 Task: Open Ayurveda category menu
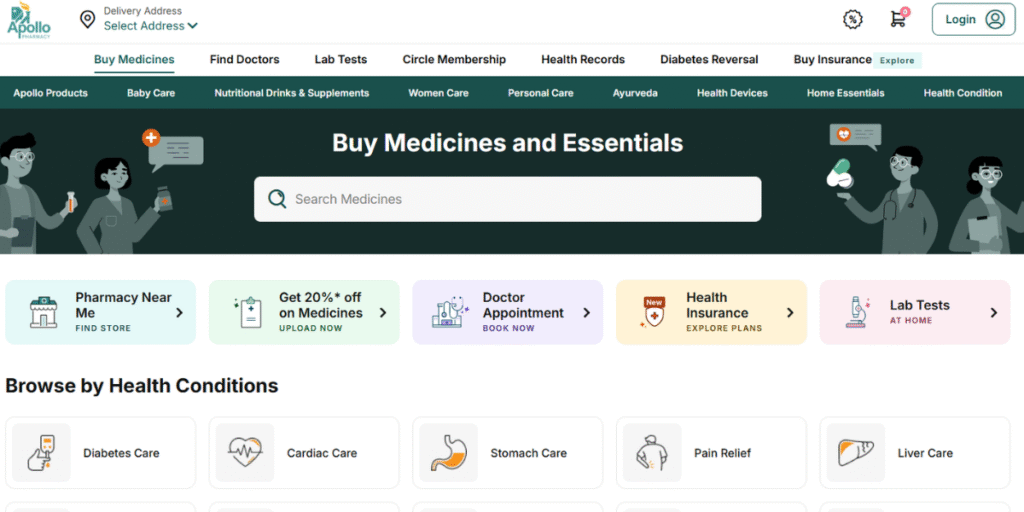click(635, 93)
